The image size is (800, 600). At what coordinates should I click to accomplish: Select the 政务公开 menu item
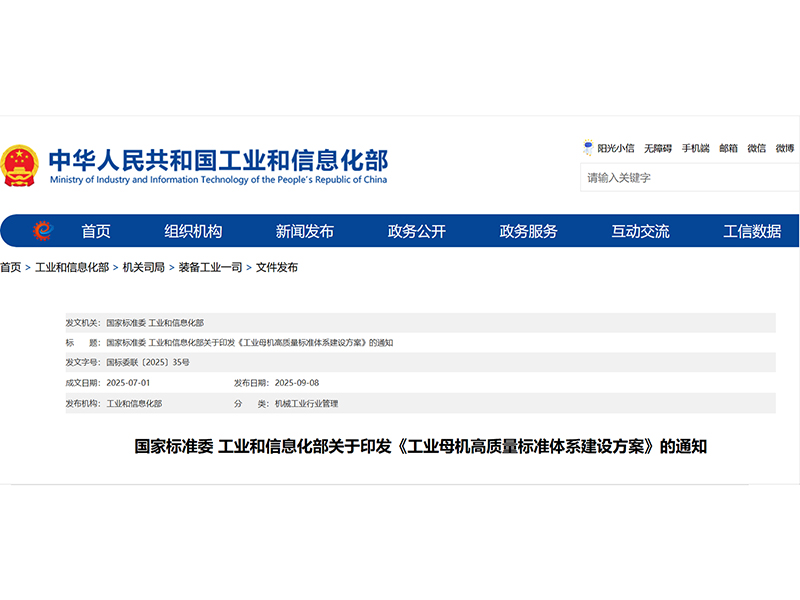point(416,231)
